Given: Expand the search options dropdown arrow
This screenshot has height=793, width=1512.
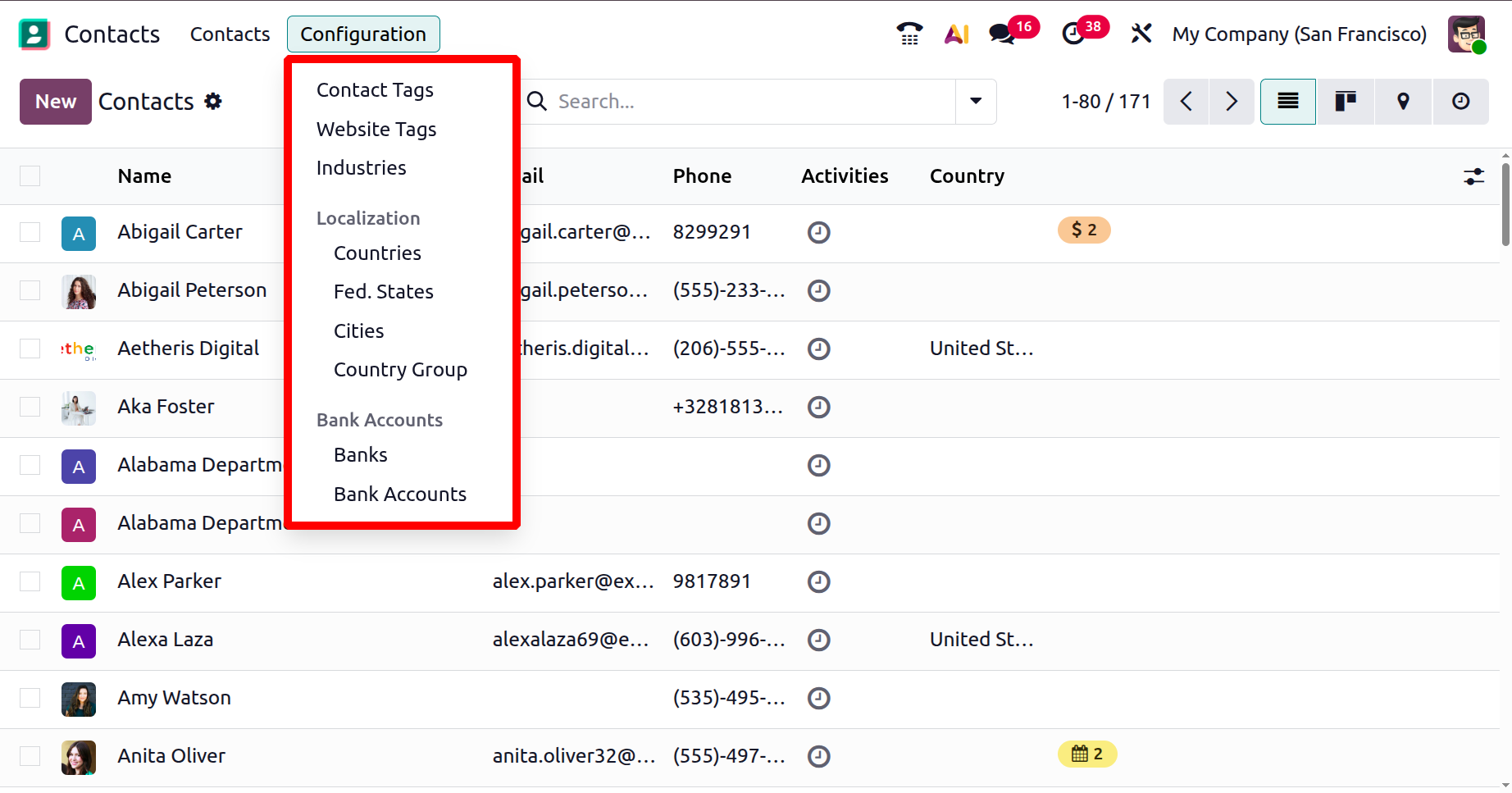Looking at the screenshot, I should 976,102.
